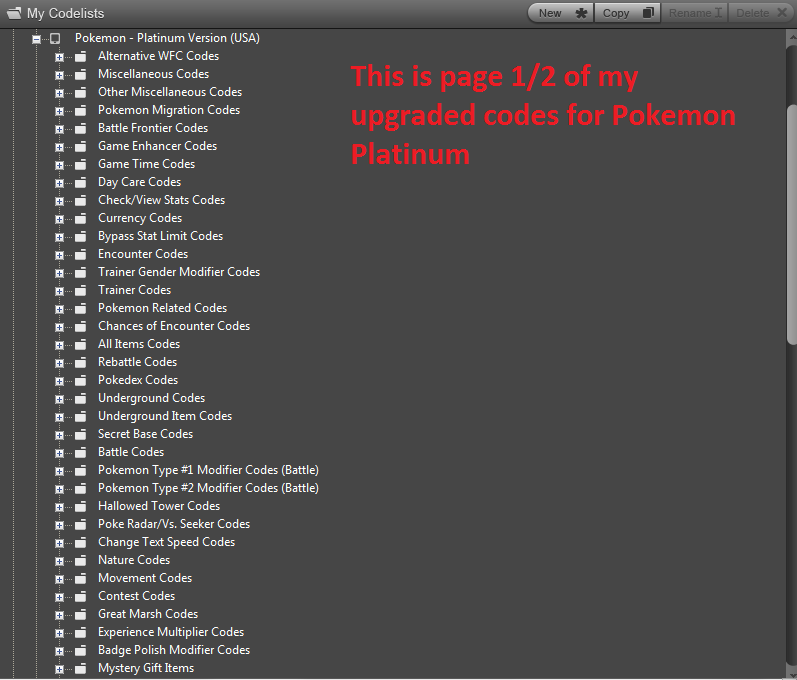This screenshot has width=797, height=680.
Task: Select the Experience Multiplier Codes row
Action: (x=171, y=632)
